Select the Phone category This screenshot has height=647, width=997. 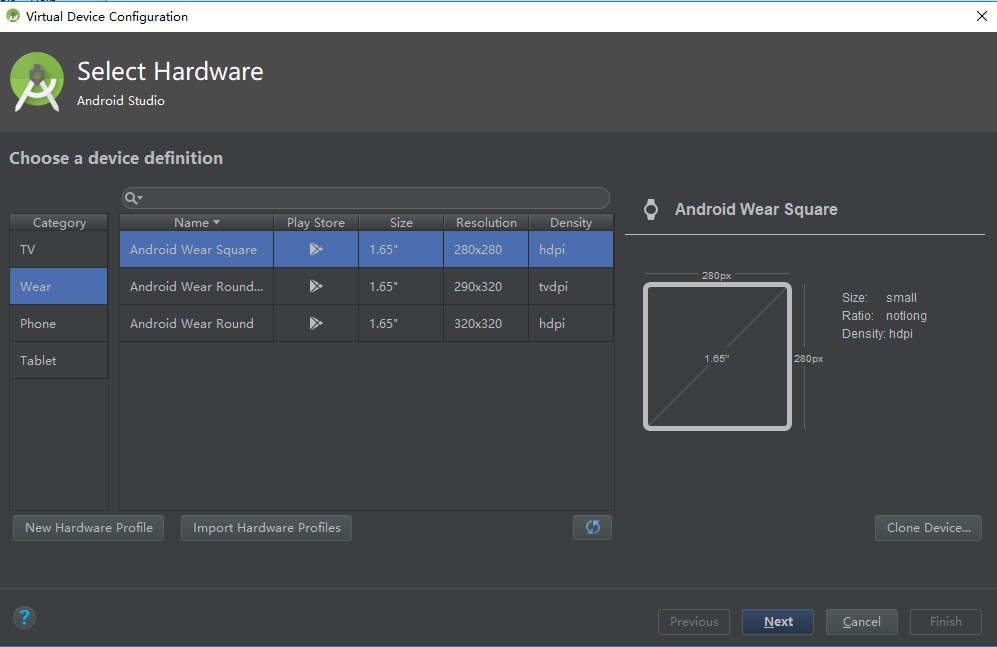pos(58,323)
